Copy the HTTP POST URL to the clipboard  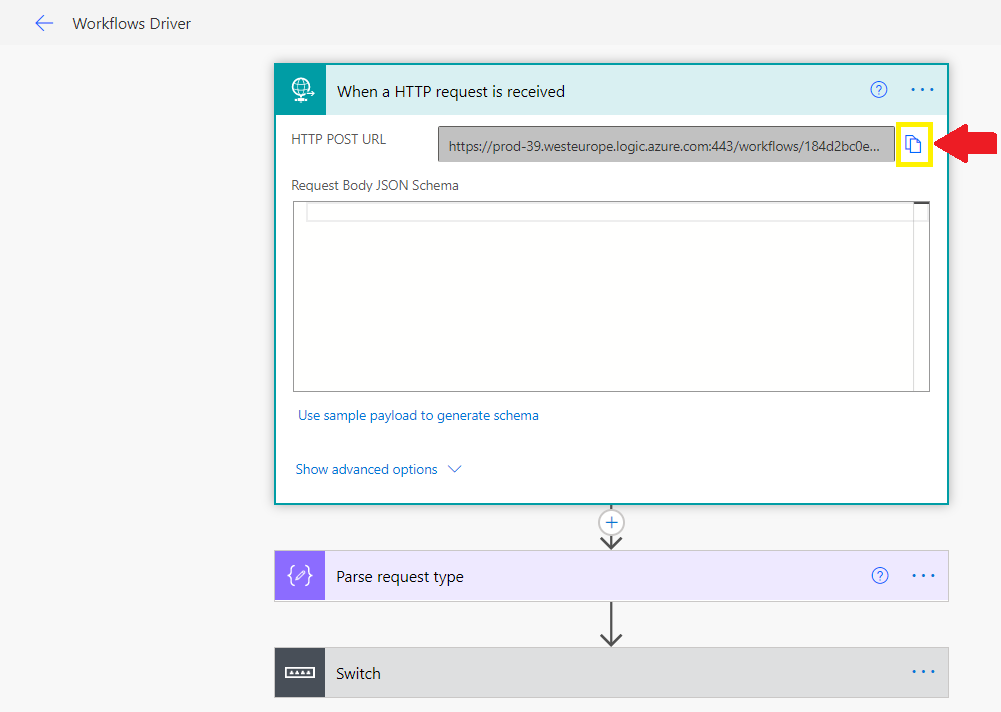(x=914, y=145)
